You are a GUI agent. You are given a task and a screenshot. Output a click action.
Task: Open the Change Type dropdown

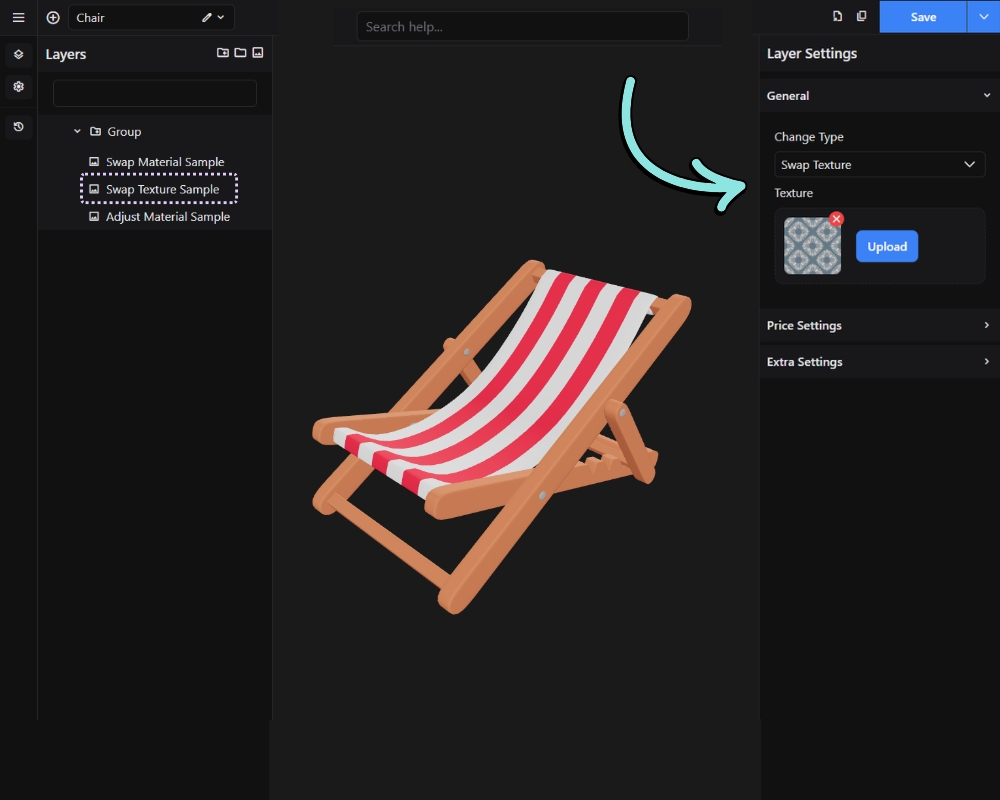[879, 165]
